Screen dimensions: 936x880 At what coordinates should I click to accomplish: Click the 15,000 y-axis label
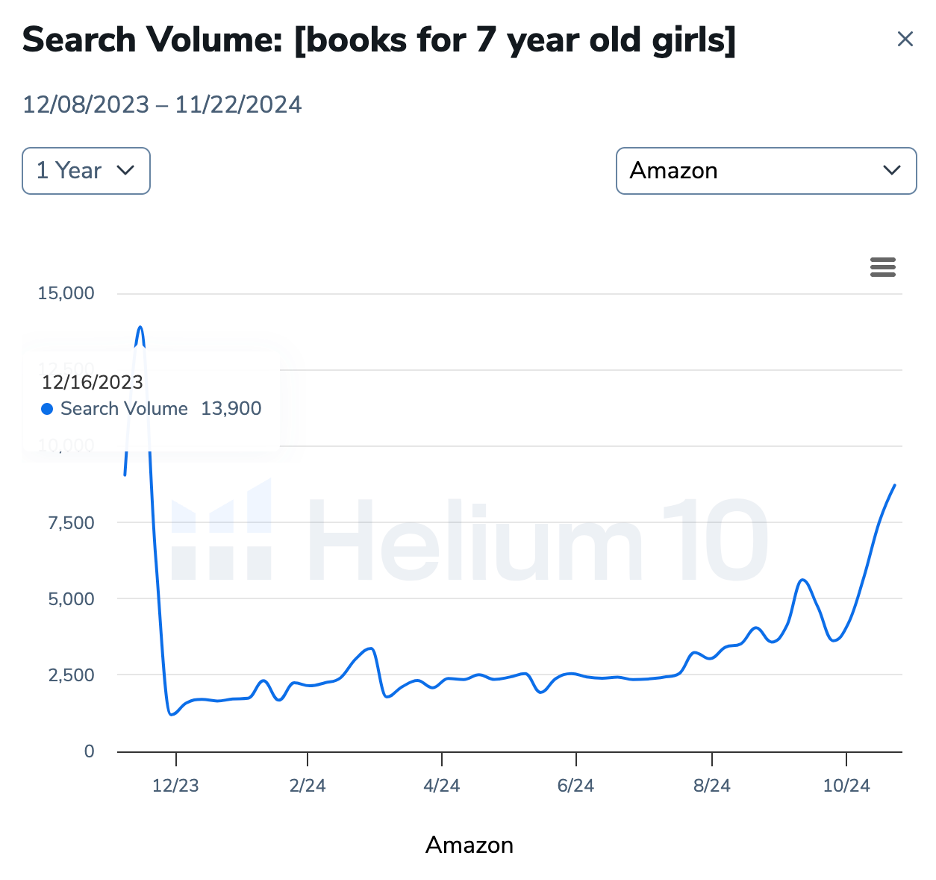(65, 293)
